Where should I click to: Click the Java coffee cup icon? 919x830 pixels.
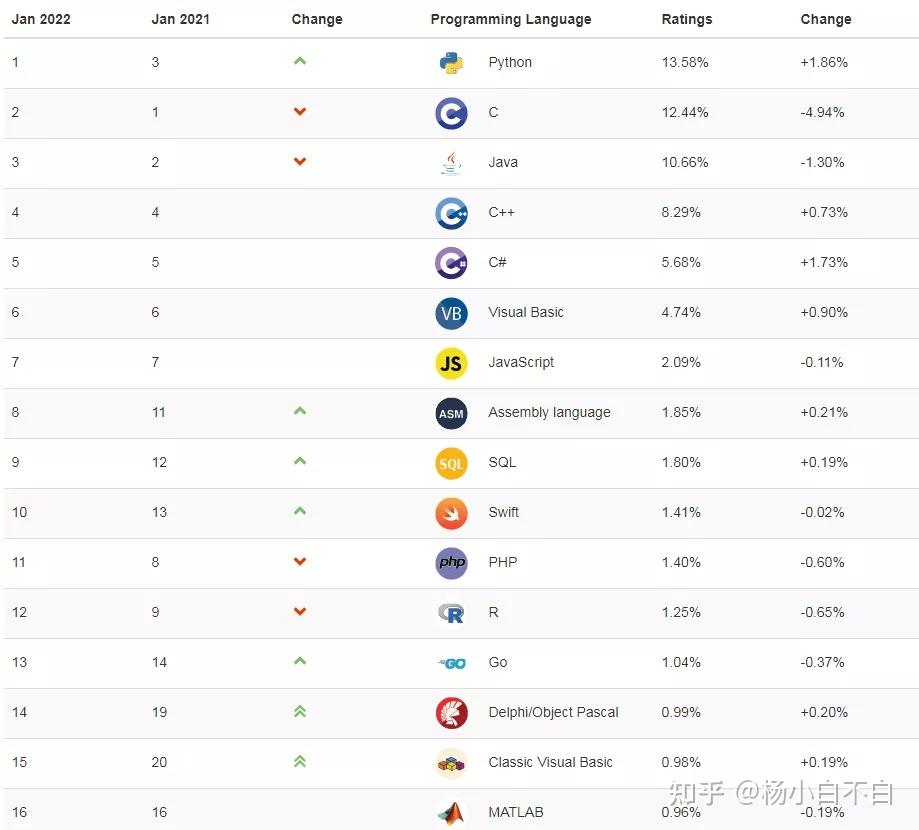tap(451, 162)
